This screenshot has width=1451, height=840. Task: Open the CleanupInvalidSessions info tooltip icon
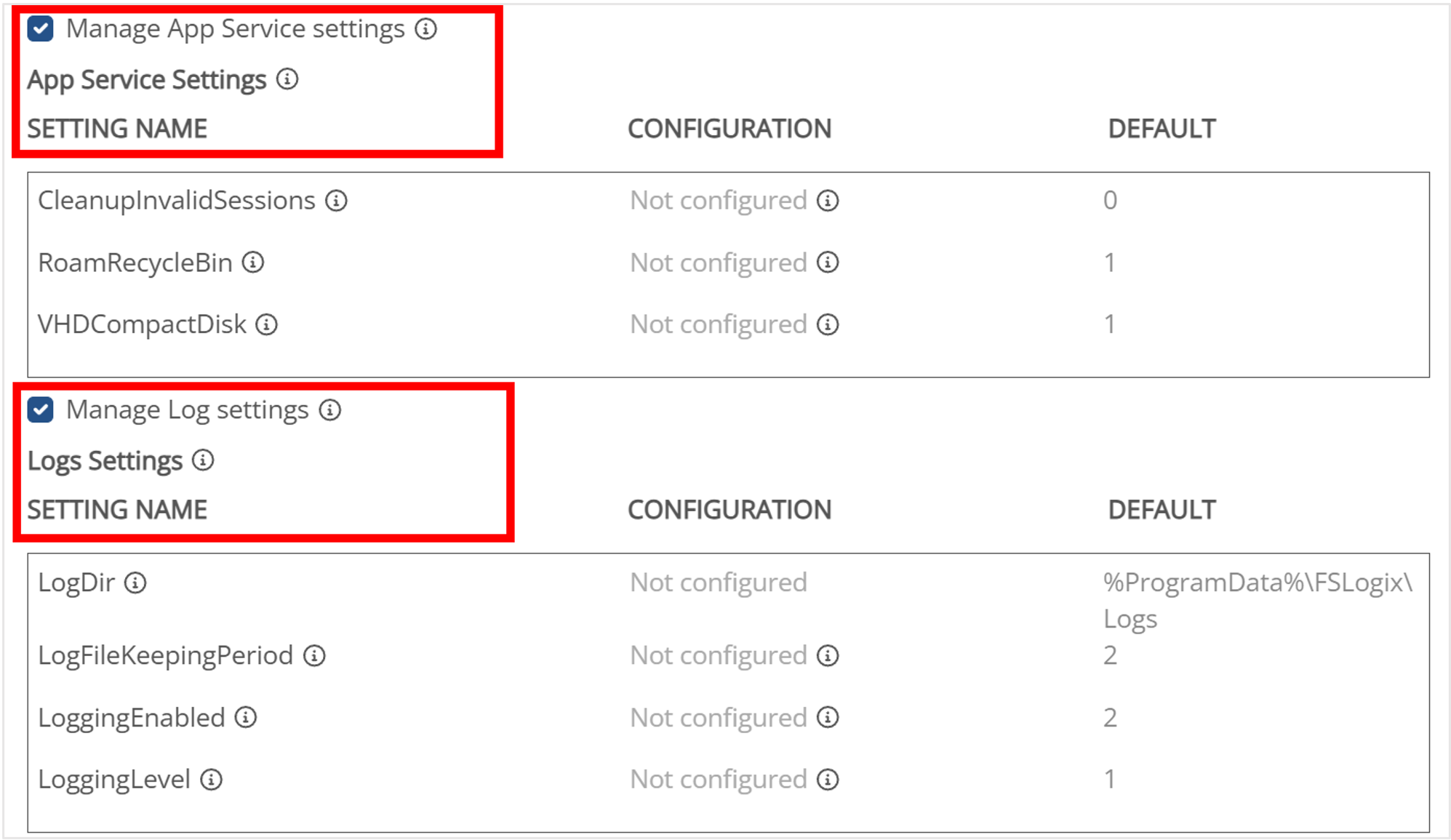pos(336,201)
